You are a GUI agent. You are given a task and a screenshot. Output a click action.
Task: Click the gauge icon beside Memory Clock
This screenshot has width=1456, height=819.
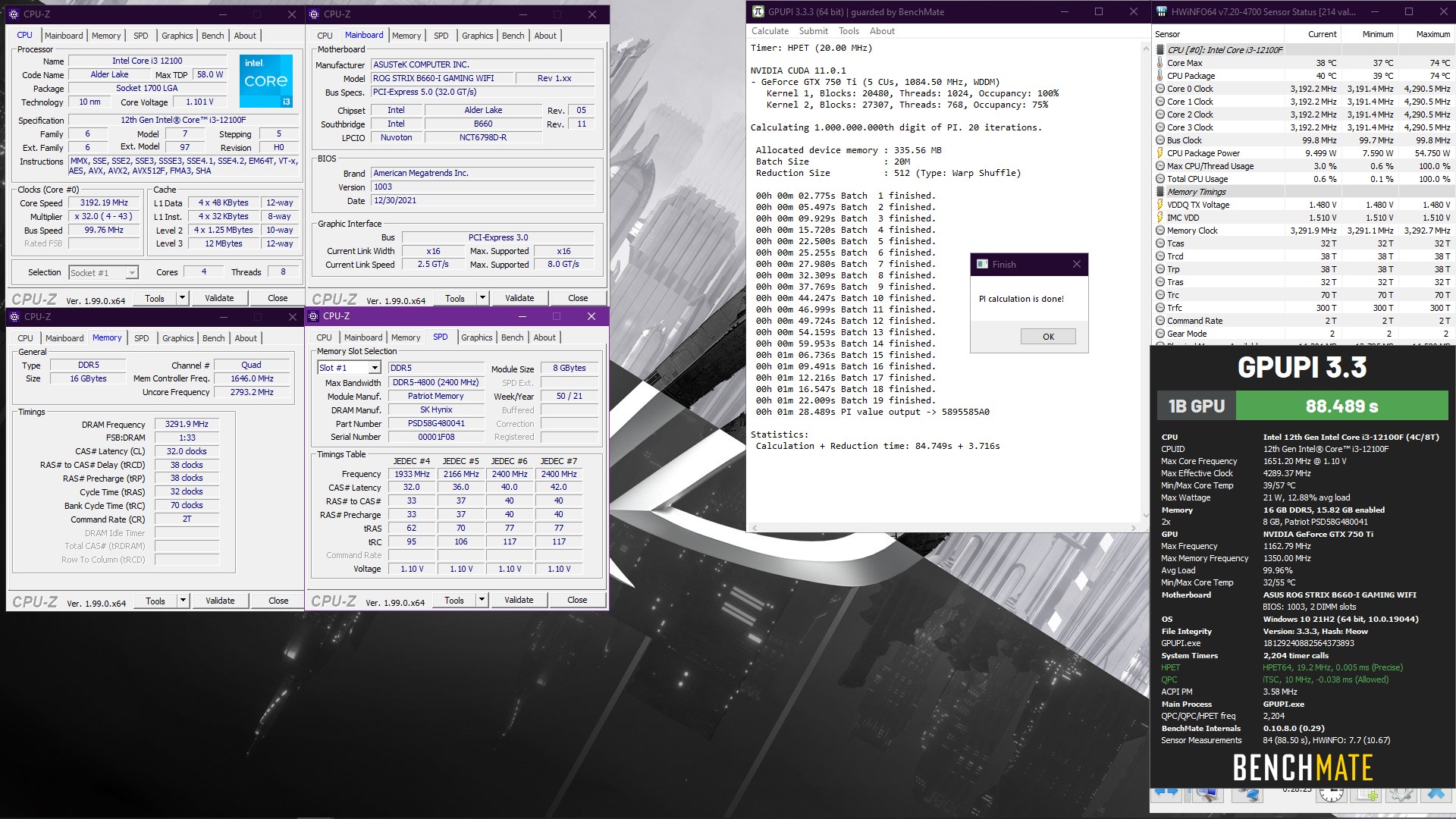click(1159, 231)
